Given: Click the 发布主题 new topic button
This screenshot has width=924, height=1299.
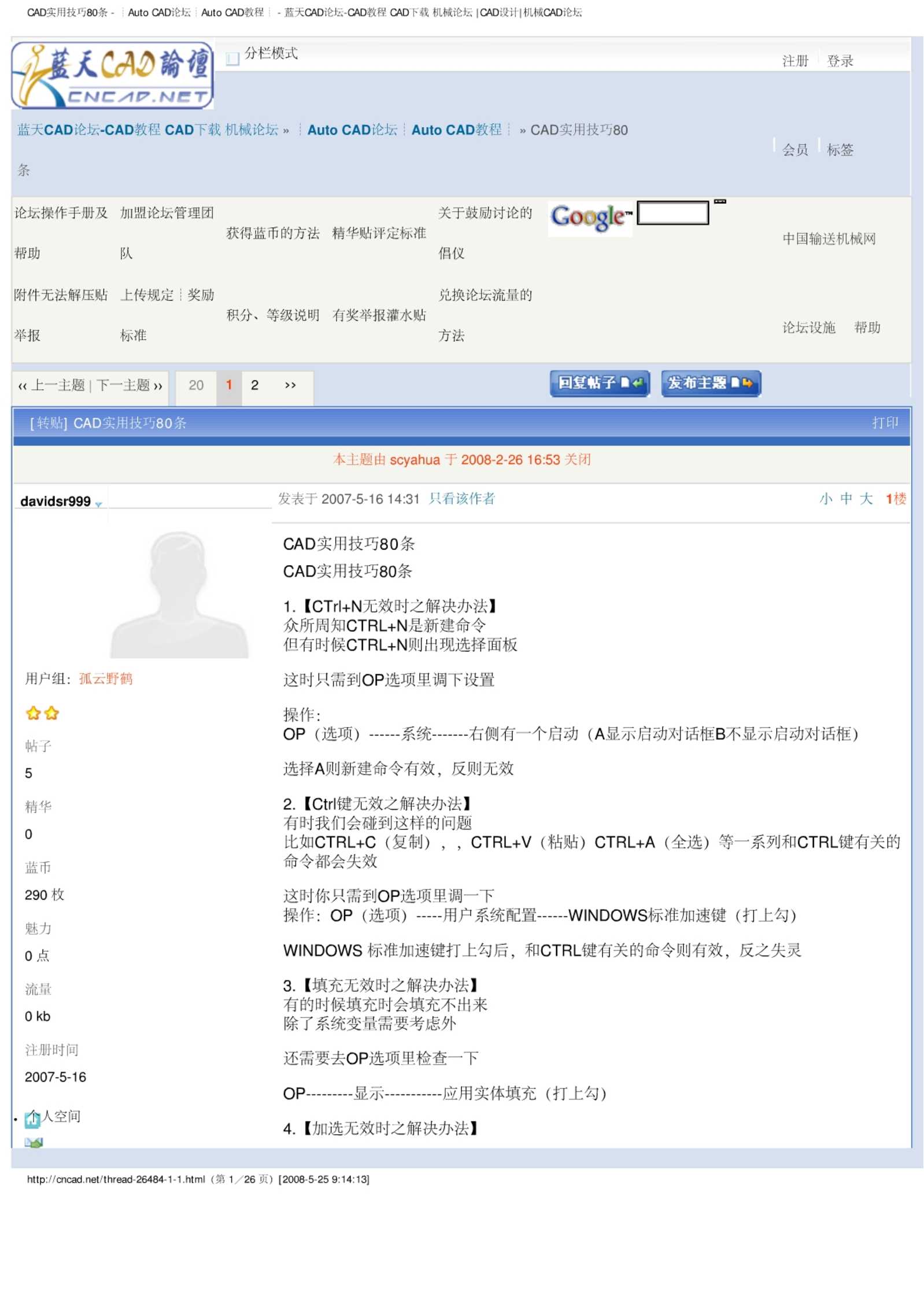Looking at the screenshot, I should 711,383.
